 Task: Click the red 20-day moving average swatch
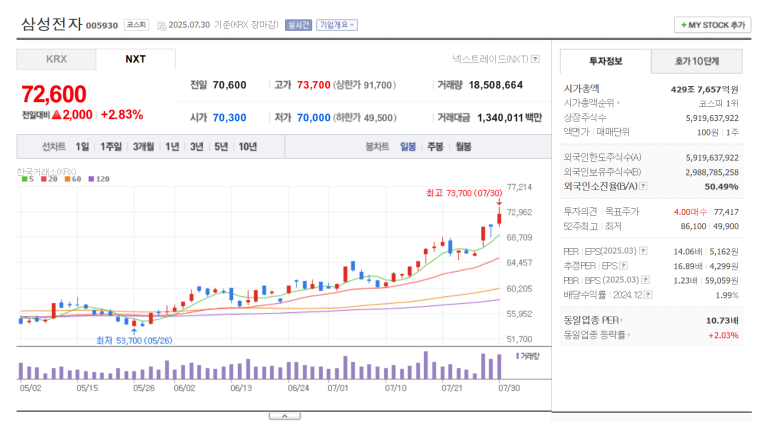[44, 179]
